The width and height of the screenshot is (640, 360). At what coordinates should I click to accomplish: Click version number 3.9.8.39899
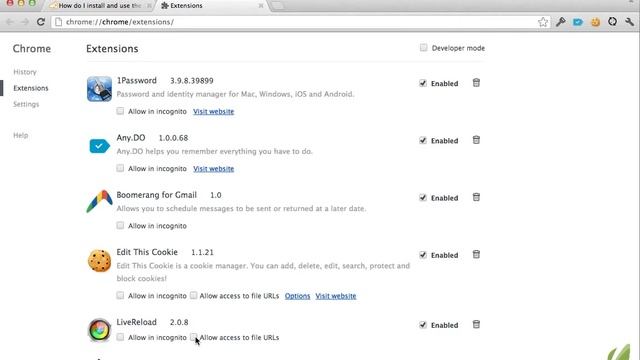click(x=192, y=81)
